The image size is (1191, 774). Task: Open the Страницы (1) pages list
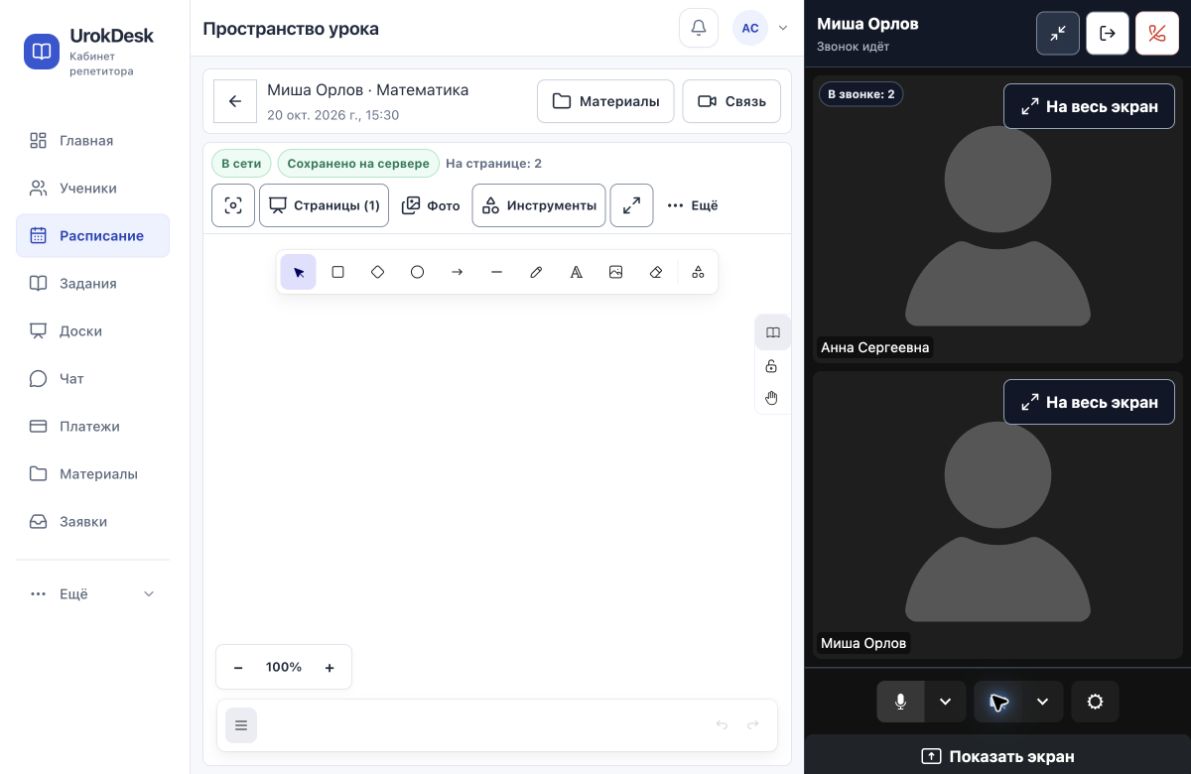324,205
